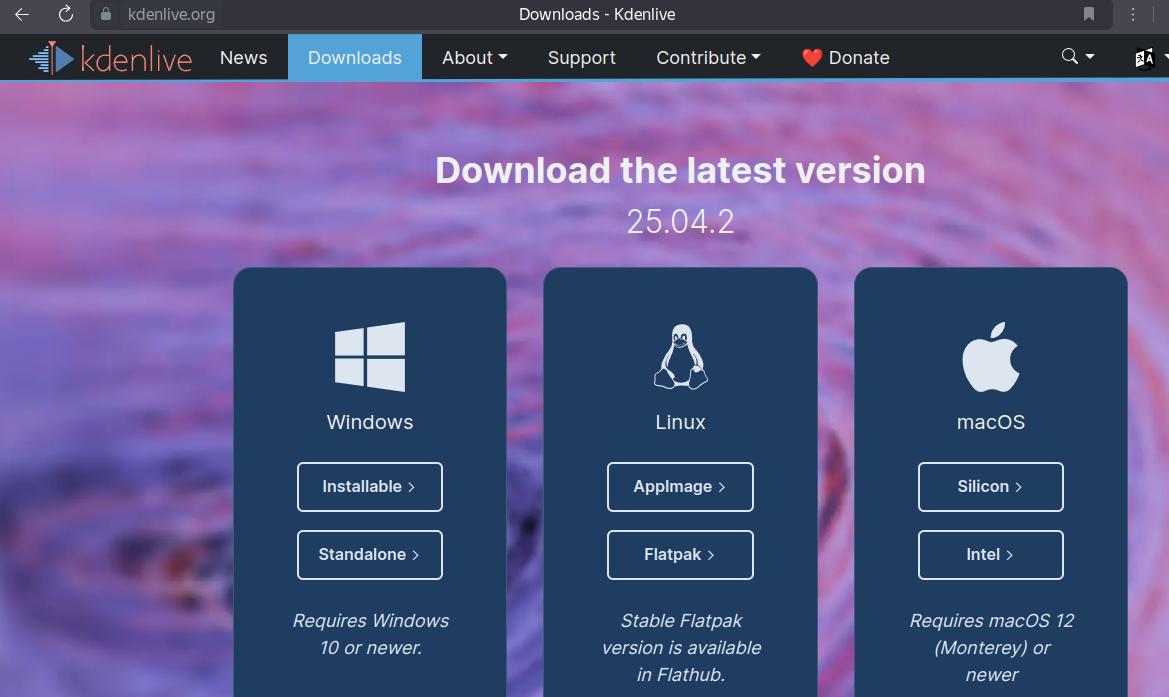Open the Linux Flatpak download
The height and width of the screenshot is (697, 1169).
click(680, 555)
